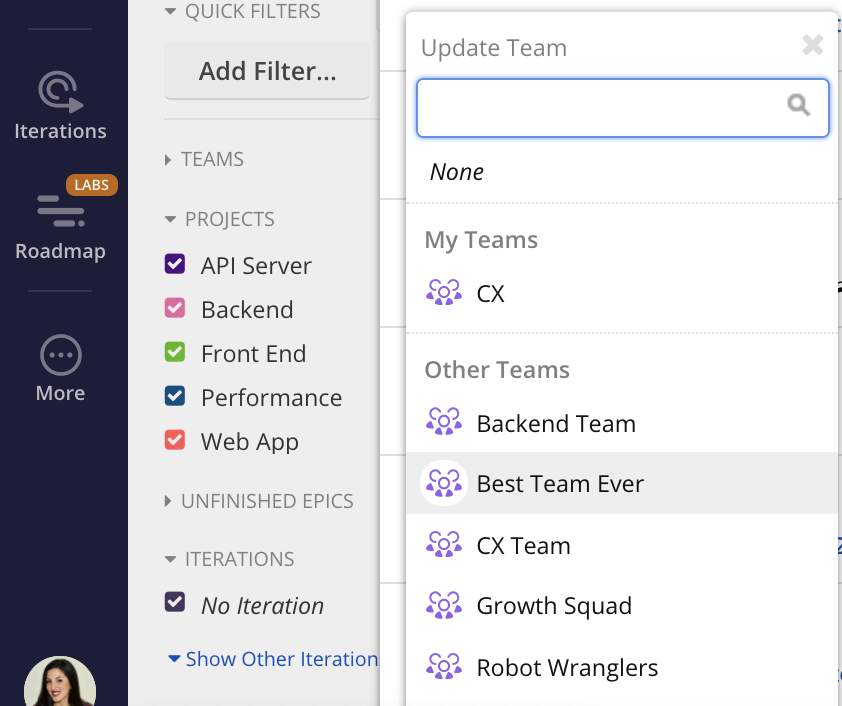The image size is (842, 706).
Task: Click the LABS badge on Roadmap
Action: click(92, 185)
